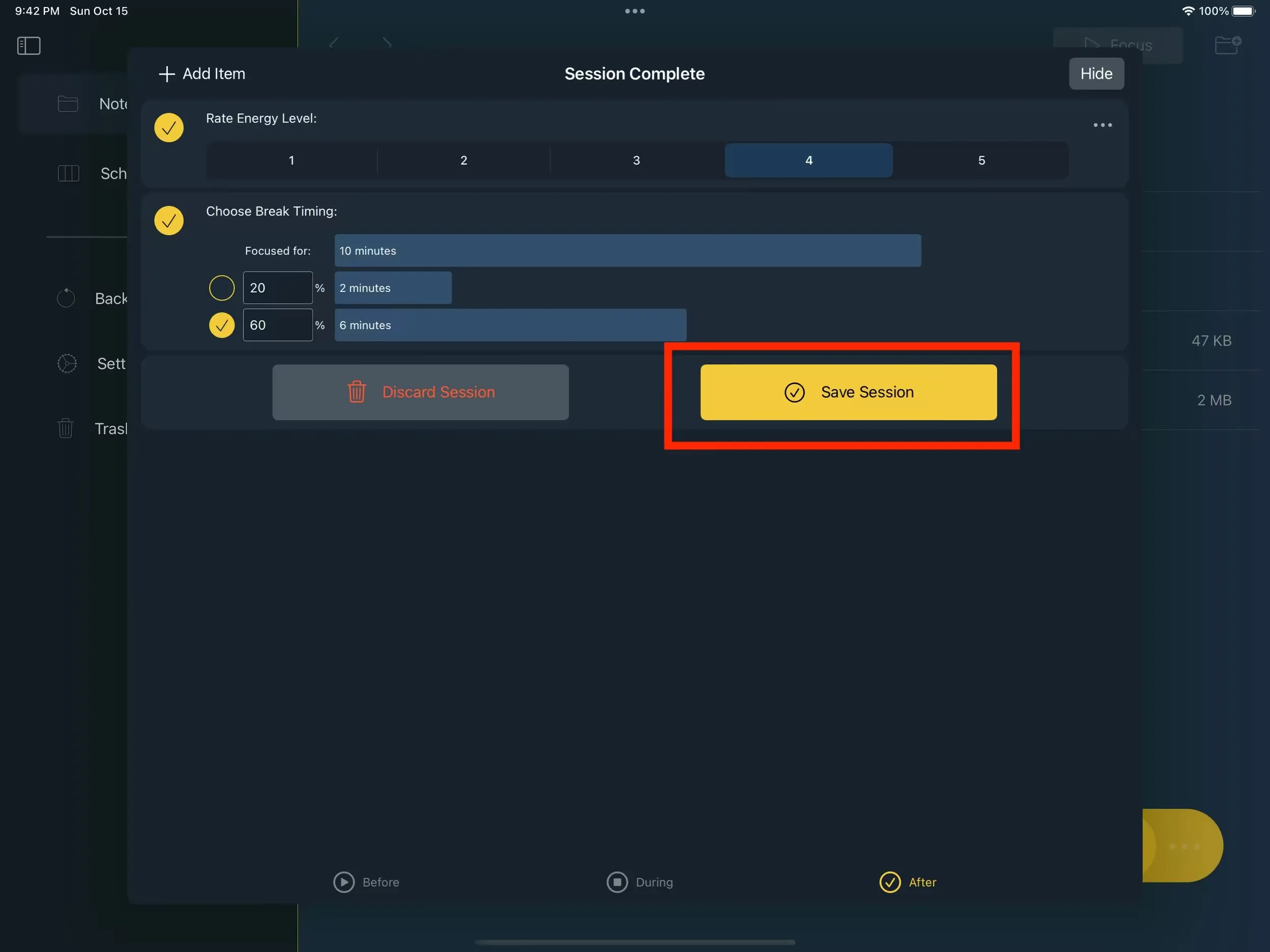1270x952 pixels.
Task: Toggle the Choose Break Timing checkmark
Action: coord(169,220)
